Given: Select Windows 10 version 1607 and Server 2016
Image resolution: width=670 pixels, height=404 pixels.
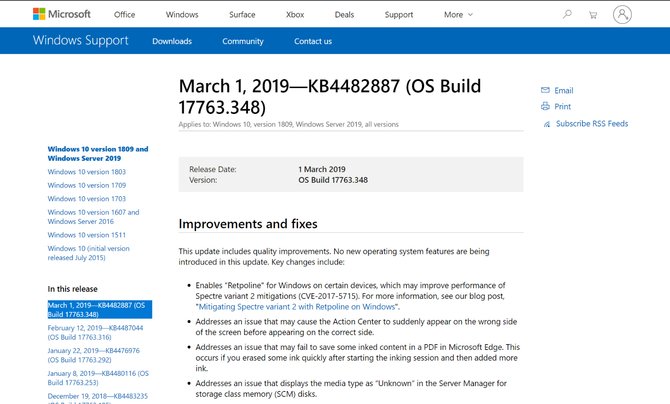Looking at the screenshot, I should click(94, 217).
